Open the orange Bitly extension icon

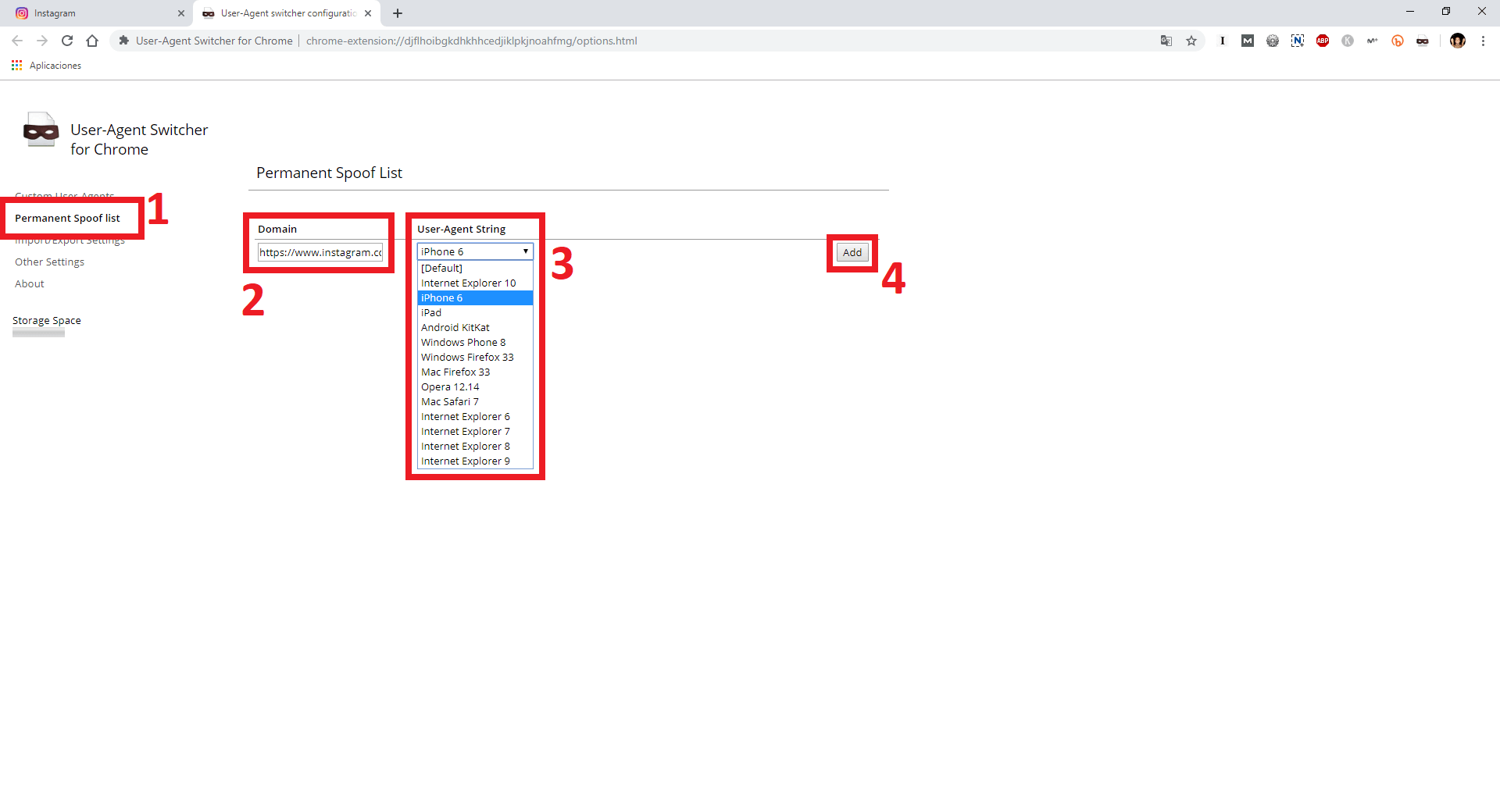click(x=1398, y=41)
